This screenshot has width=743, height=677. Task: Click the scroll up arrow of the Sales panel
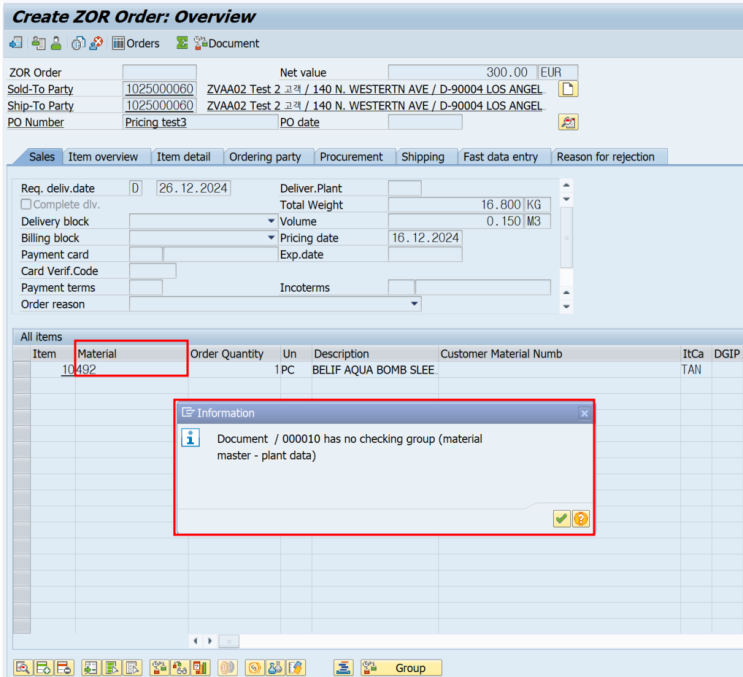[566, 185]
